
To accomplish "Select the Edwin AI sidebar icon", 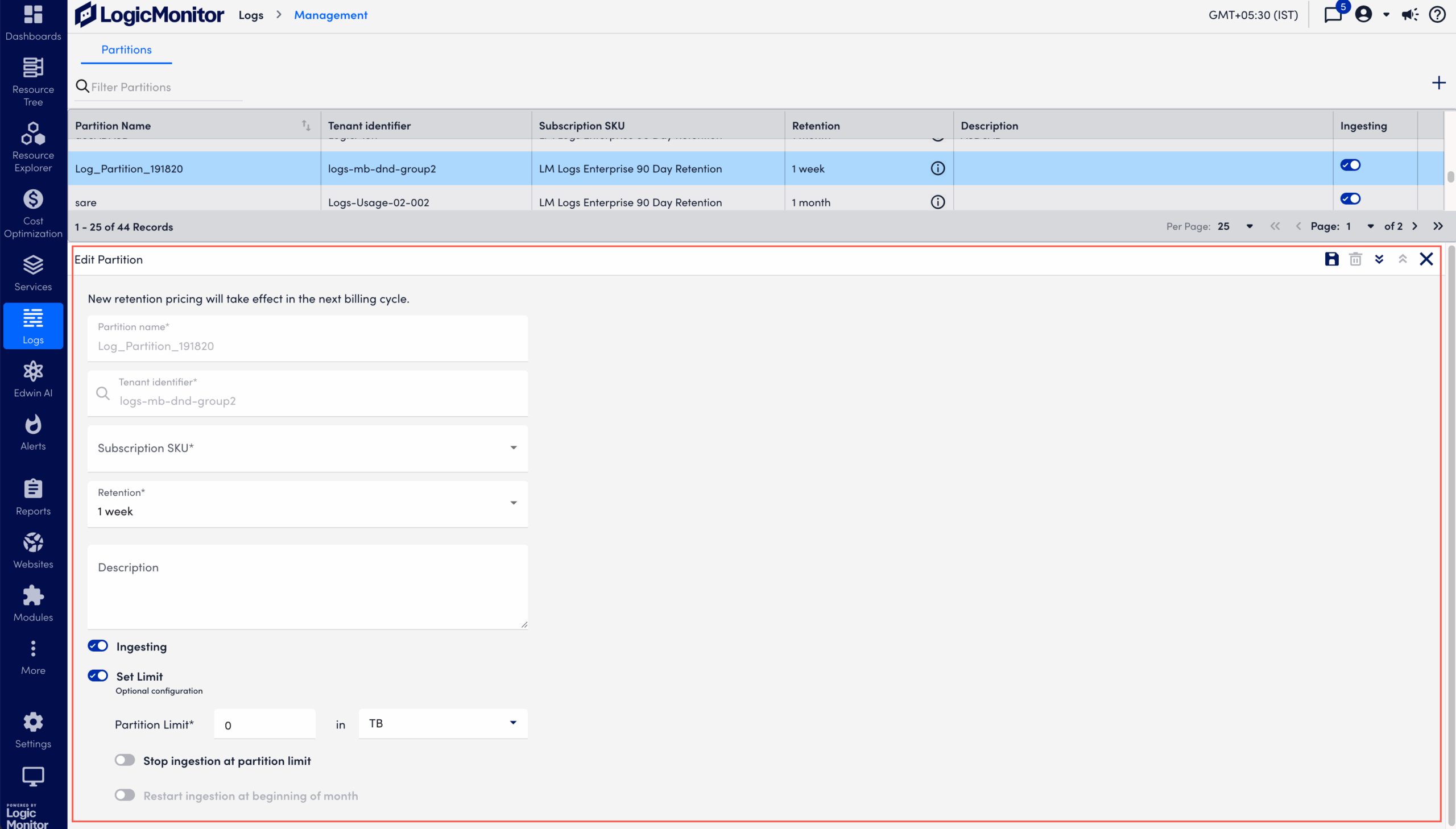I will coord(32,377).
